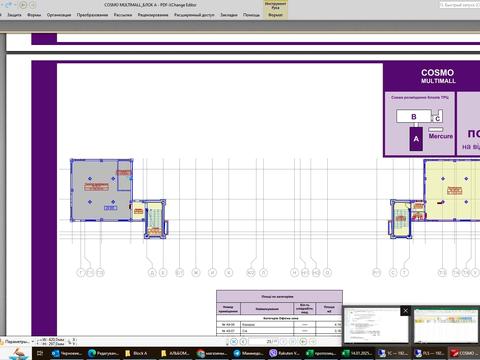Switch to the Edge browser taskbar item
This screenshot has height=360, width=480.
[x=102, y=353]
